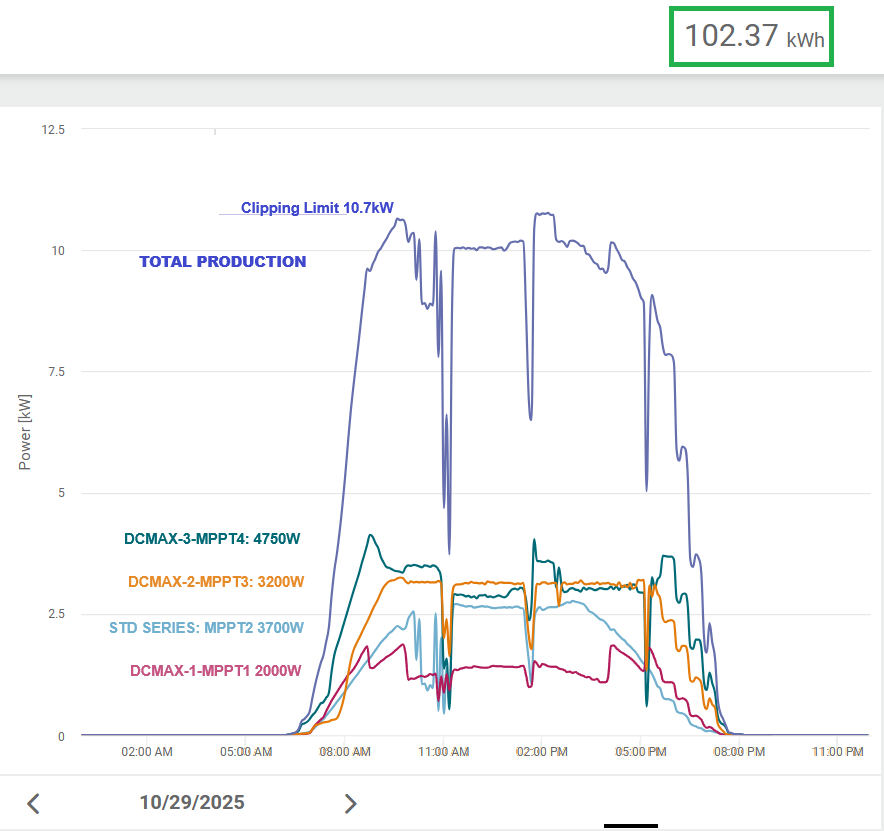This screenshot has height=831, width=884.
Task: Click the 08:00 AM time axis tick
Action: click(x=346, y=751)
